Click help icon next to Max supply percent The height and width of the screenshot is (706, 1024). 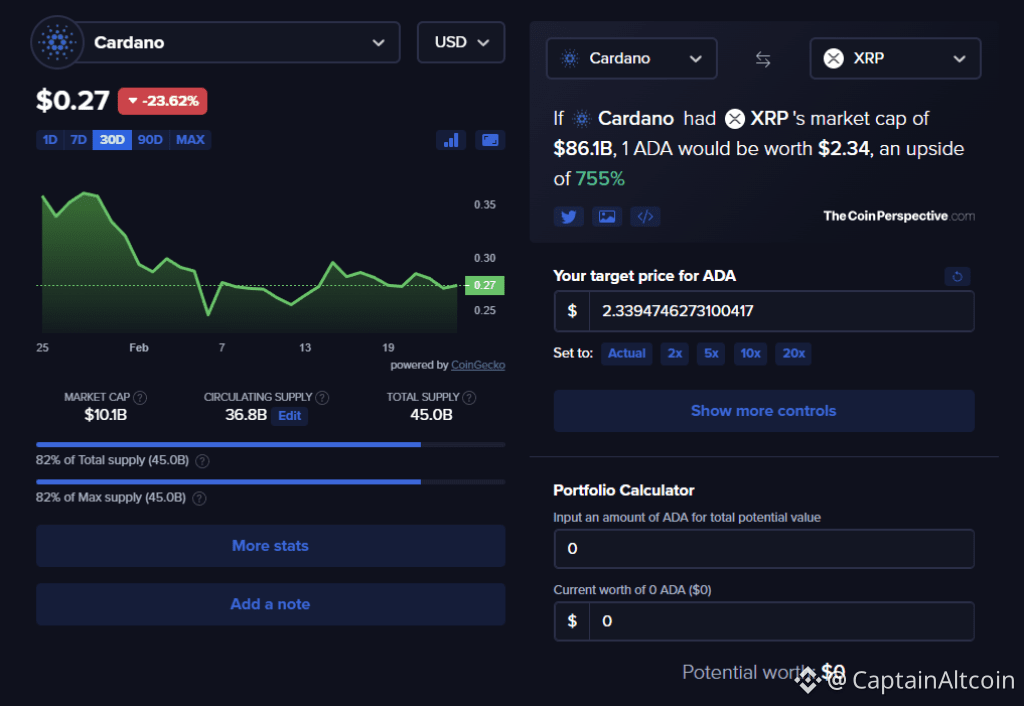pyautogui.click(x=200, y=498)
